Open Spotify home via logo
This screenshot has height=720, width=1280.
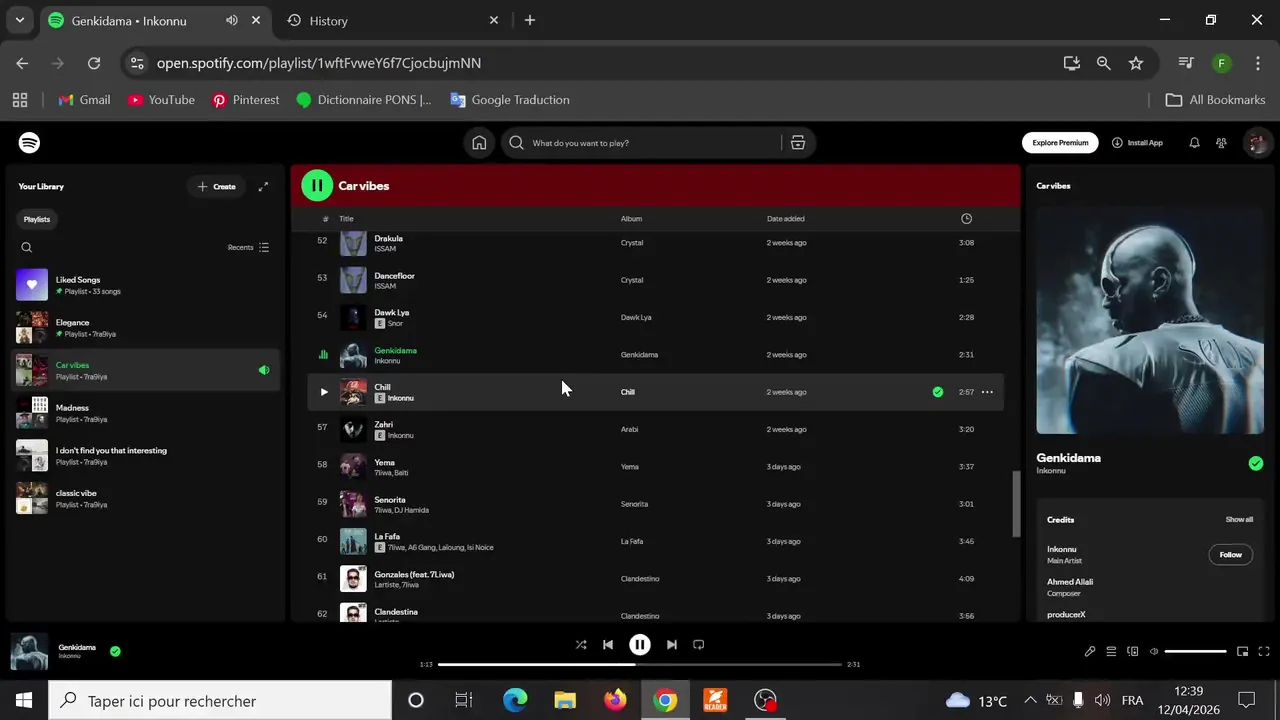point(30,143)
